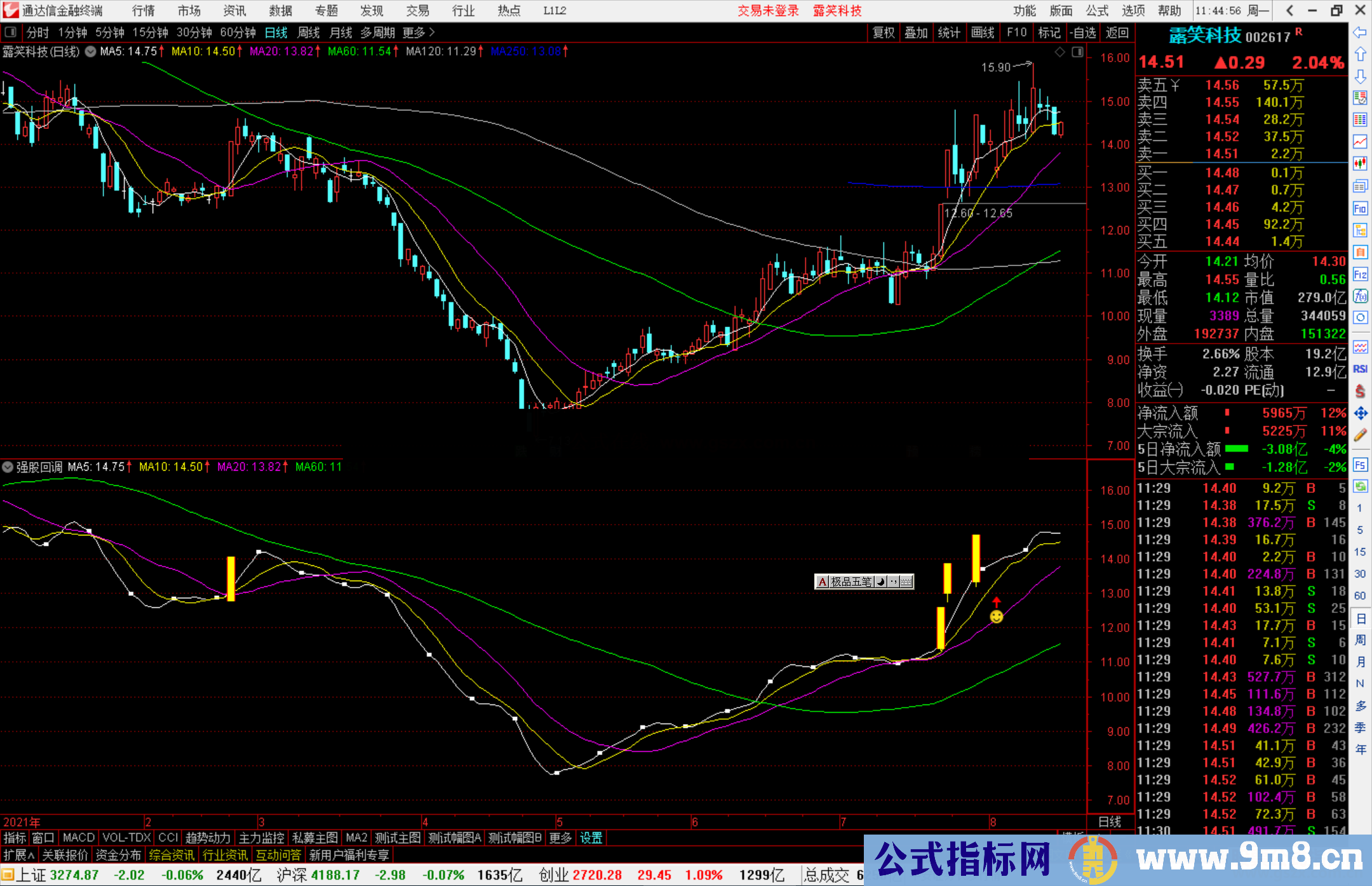Open the line trend chart icon
The image size is (1372, 886).
[x=1360, y=142]
